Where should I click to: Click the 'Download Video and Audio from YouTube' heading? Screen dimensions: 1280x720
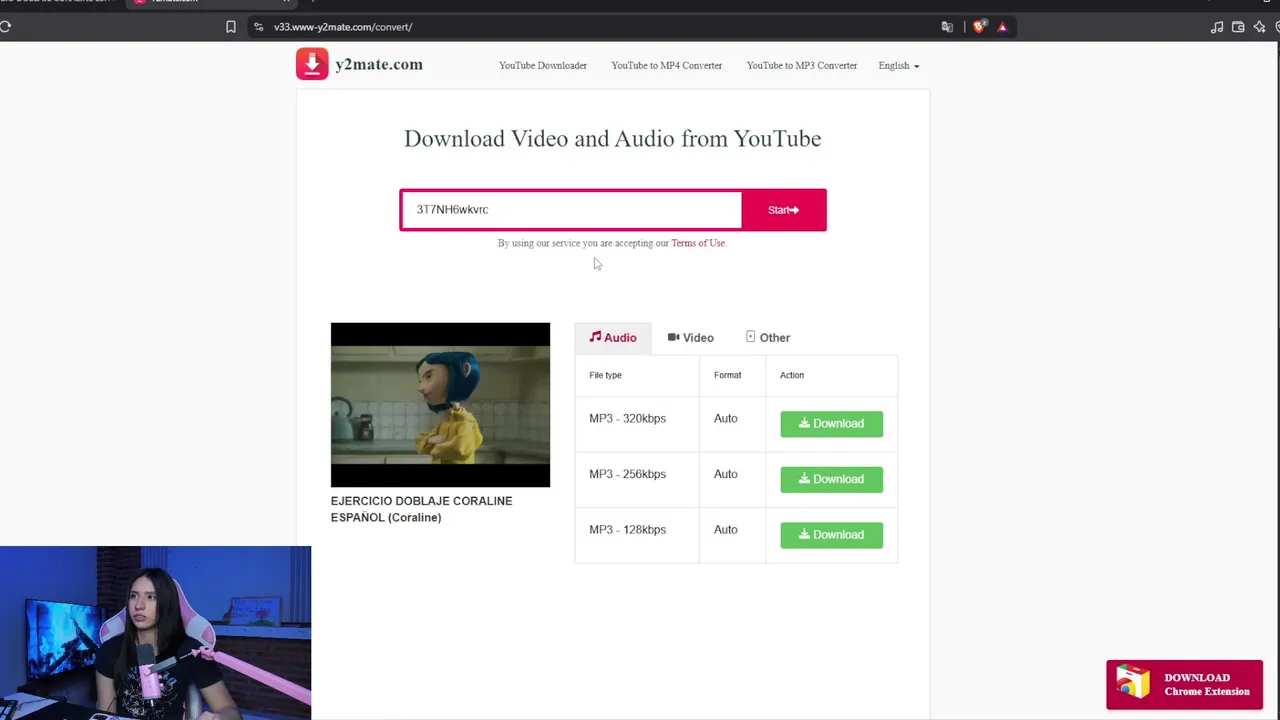[x=613, y=139]
